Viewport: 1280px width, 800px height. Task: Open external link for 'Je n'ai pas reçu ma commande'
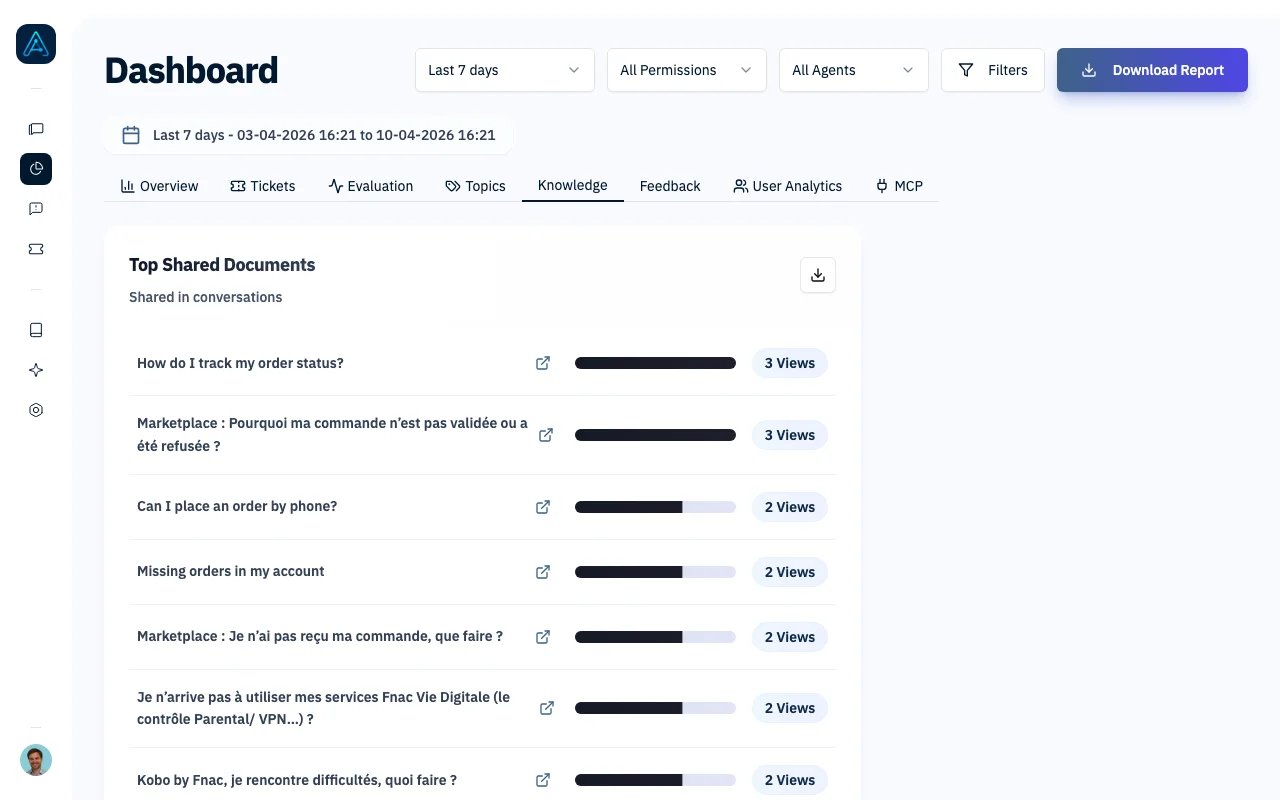point(543,637)
